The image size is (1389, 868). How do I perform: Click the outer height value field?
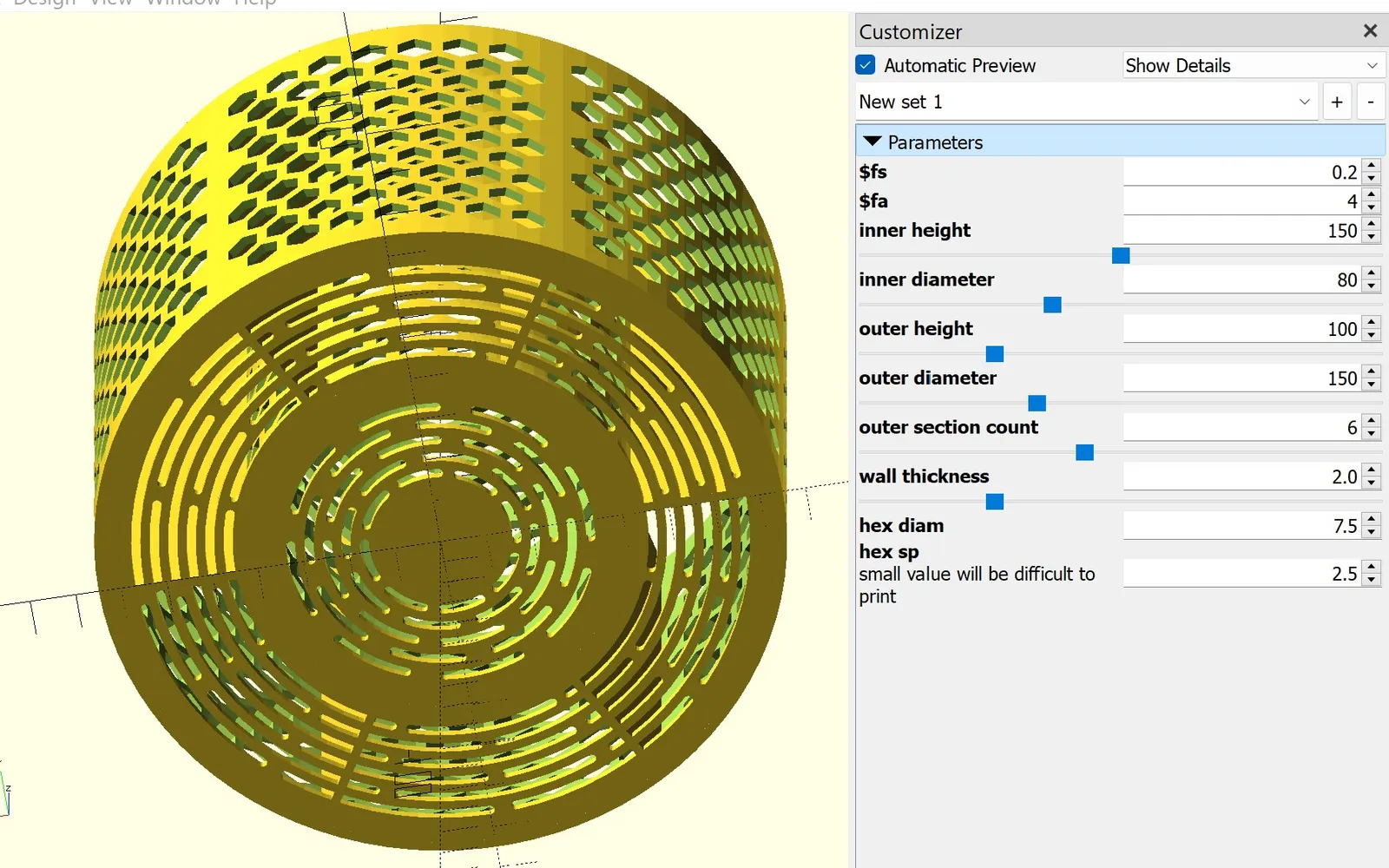coord(1242,329)
